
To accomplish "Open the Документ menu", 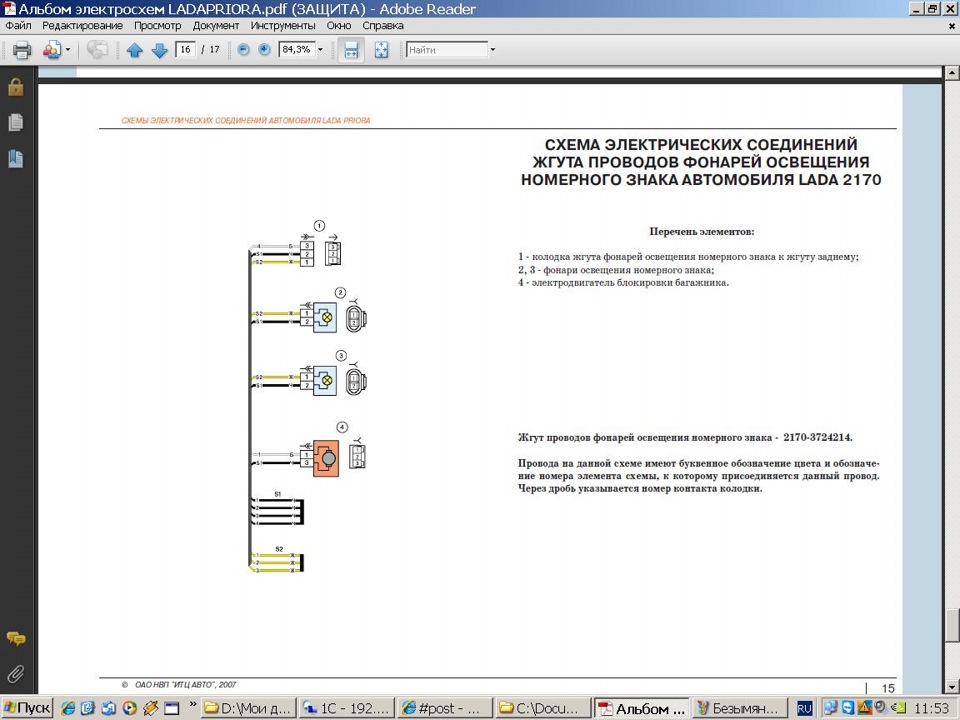I will point(216,26).
